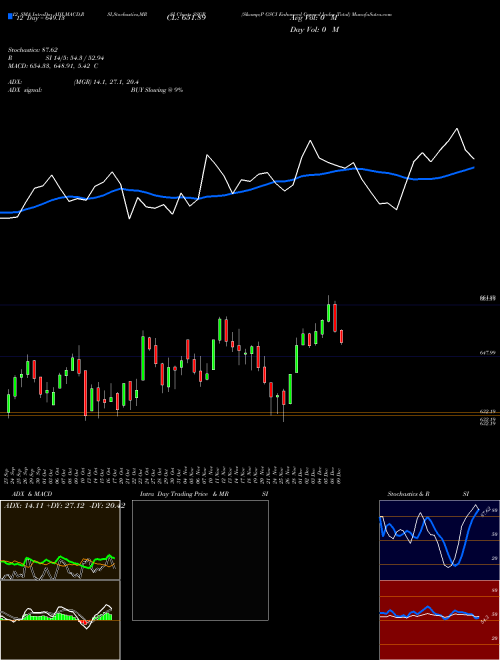Click the last red candlestick on the chart
Viewport: 500px width, 660px height.
pos(341,336)
